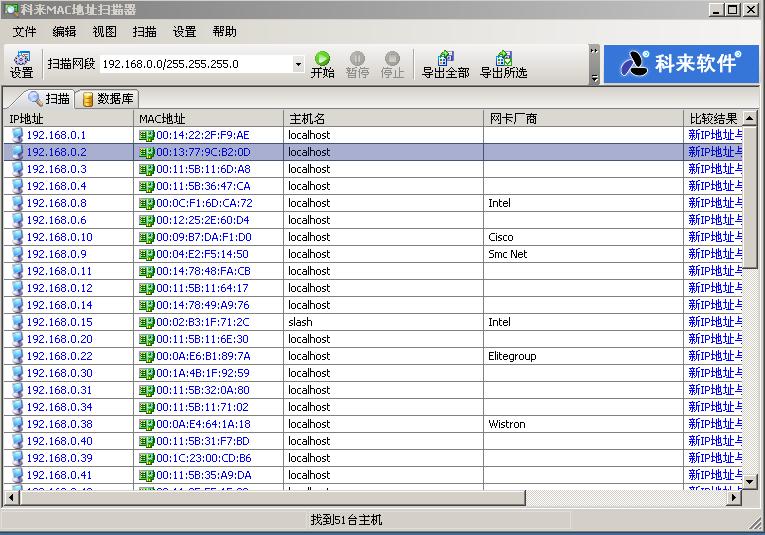Open the 帮助 menu
The height and width of the screenshot is (535, 765).
click(224, 32)
